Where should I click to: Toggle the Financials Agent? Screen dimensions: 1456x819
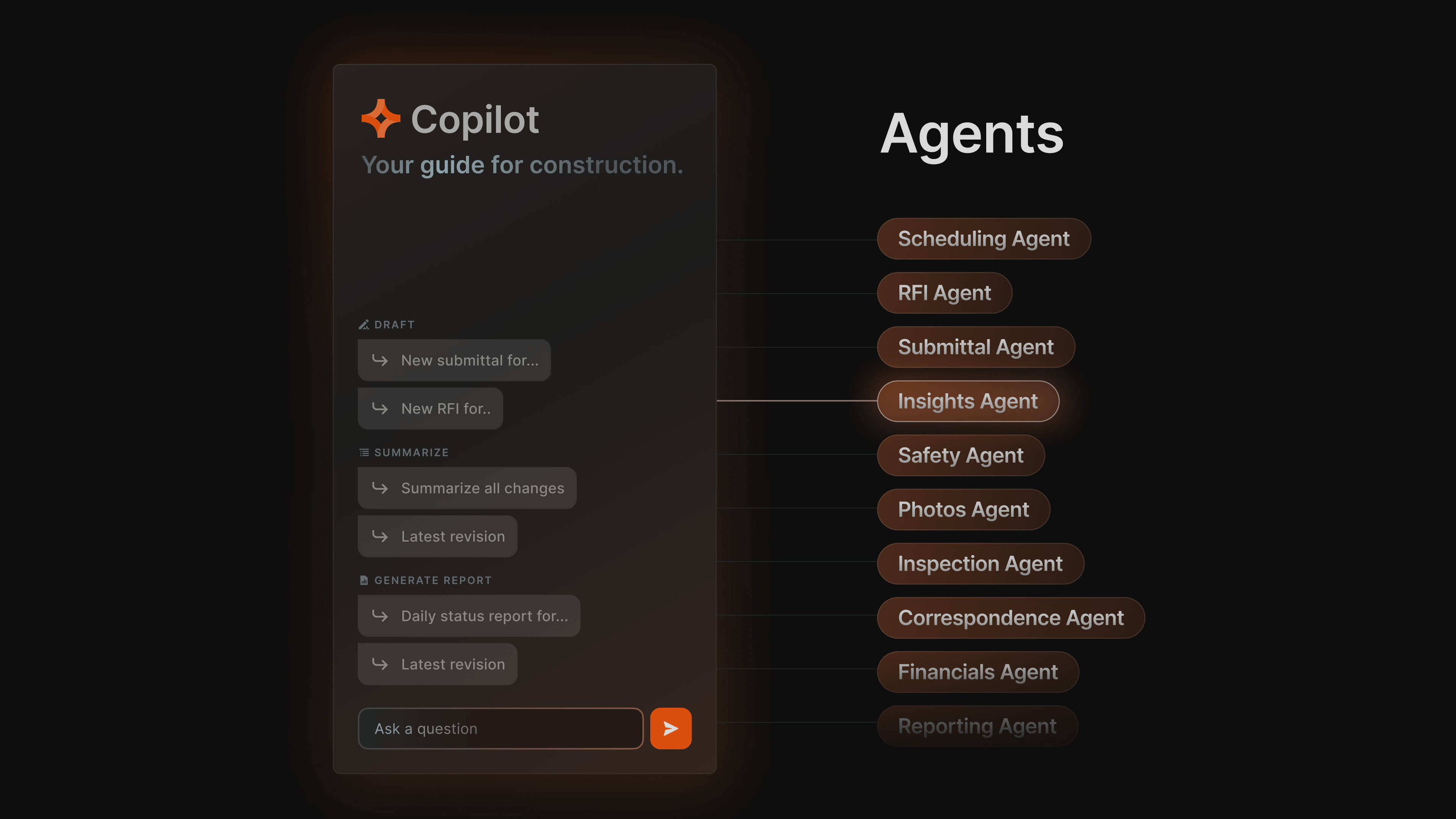point(978,672)
